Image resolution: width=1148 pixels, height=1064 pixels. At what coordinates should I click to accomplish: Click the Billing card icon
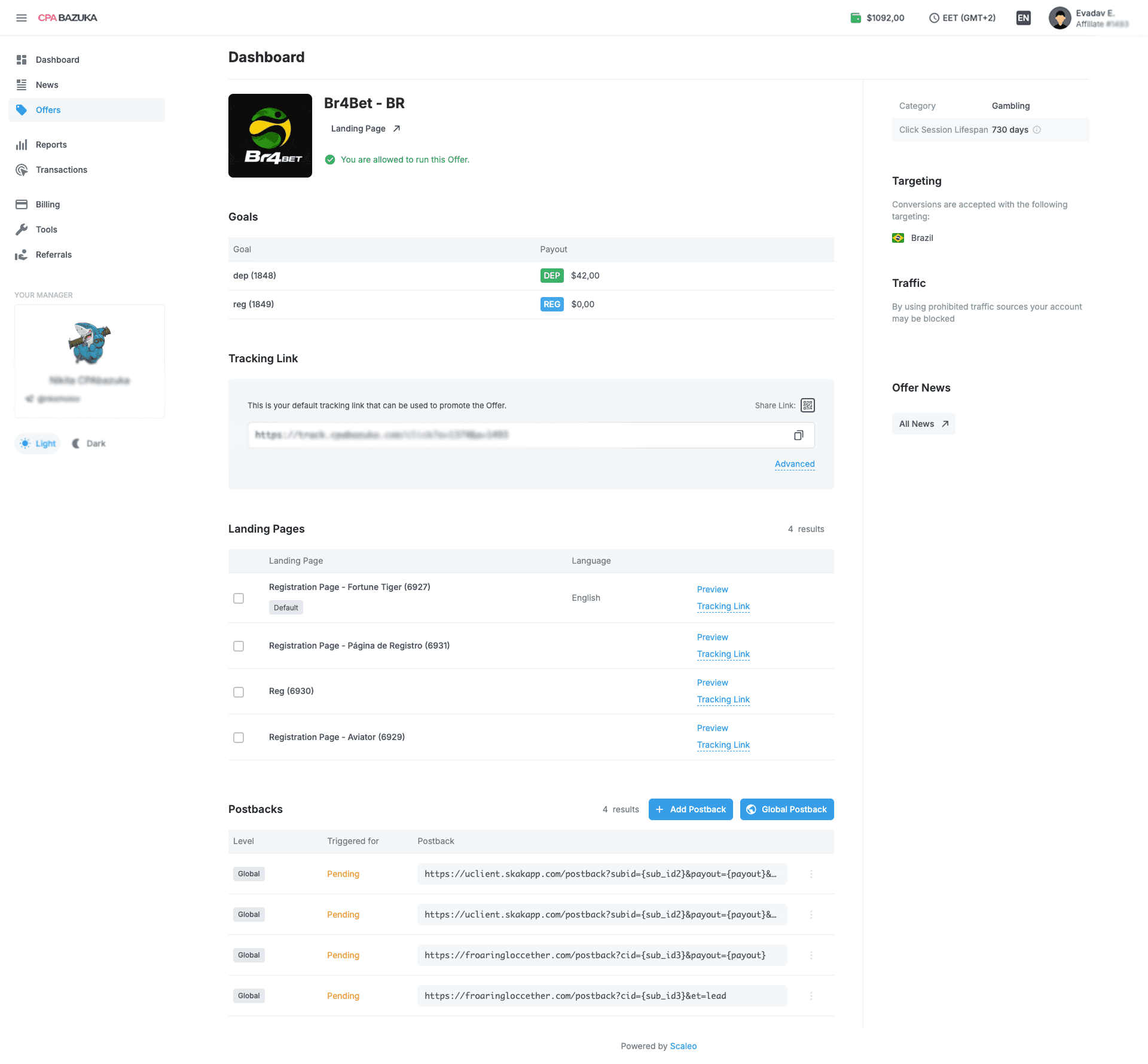click(22, 204)
